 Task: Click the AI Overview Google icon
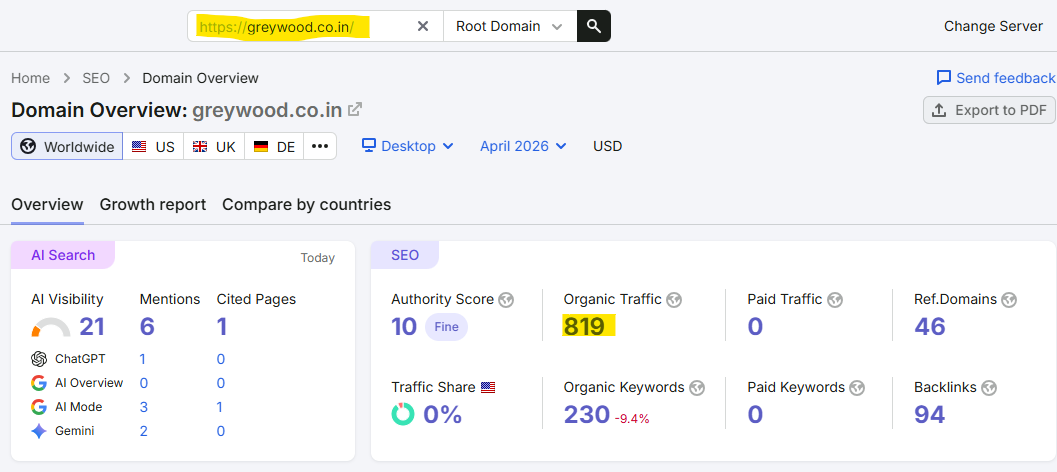coord(39,383)
